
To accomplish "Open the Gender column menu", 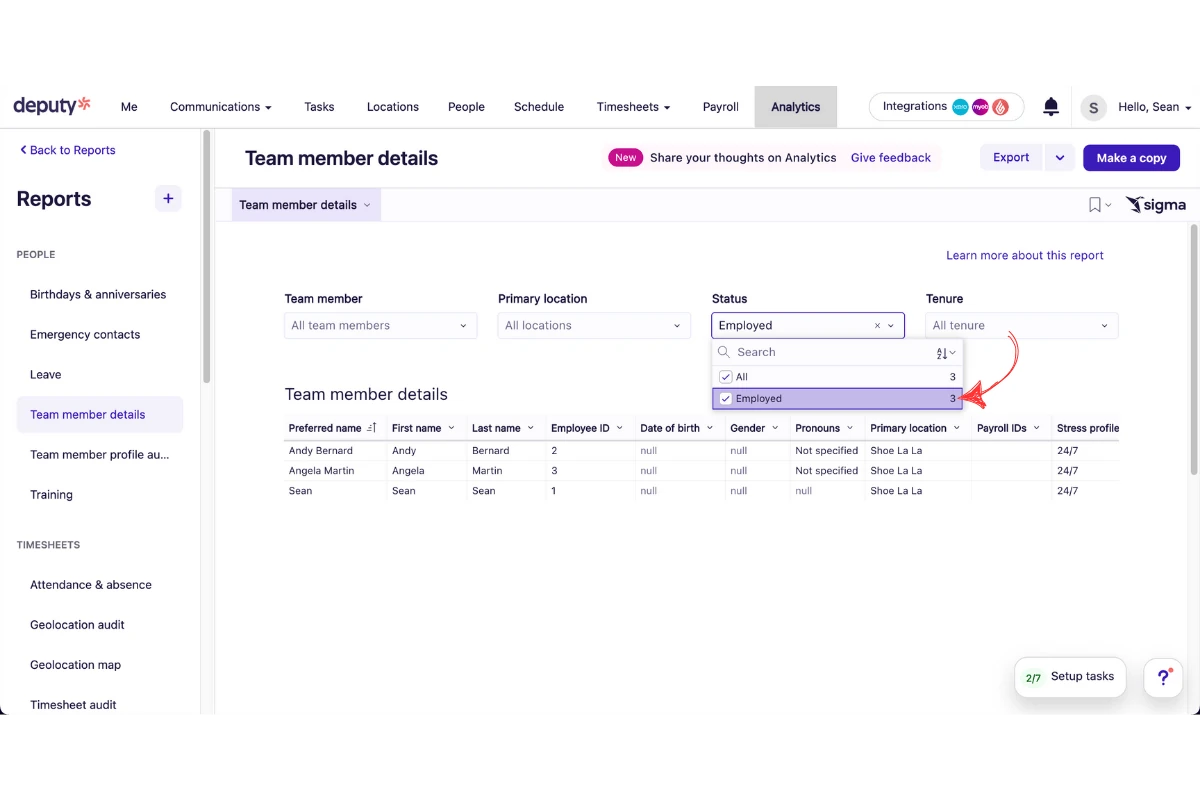I will [775, 428].
